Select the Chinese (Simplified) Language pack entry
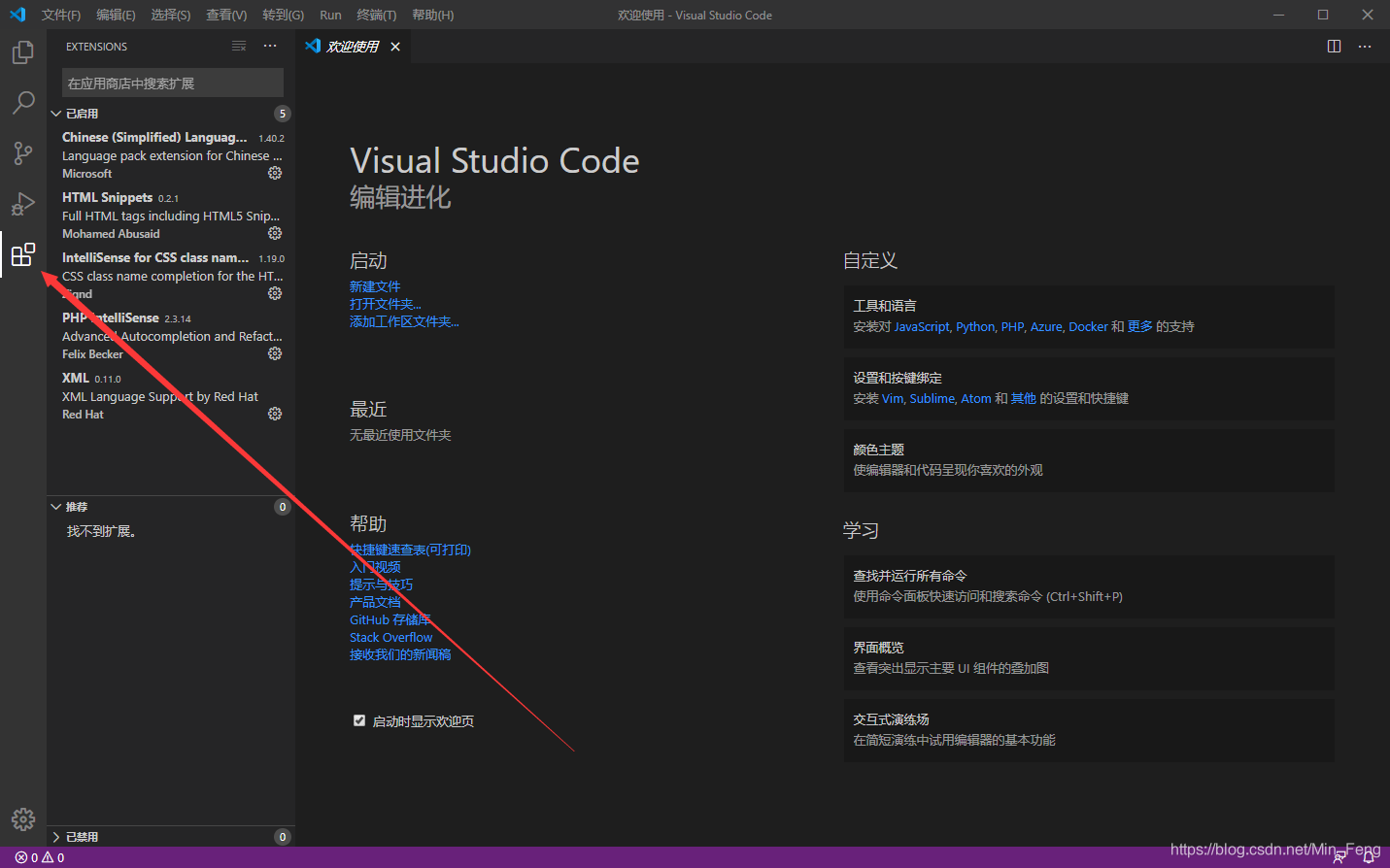1390x868 pixels. coord(171,154)
